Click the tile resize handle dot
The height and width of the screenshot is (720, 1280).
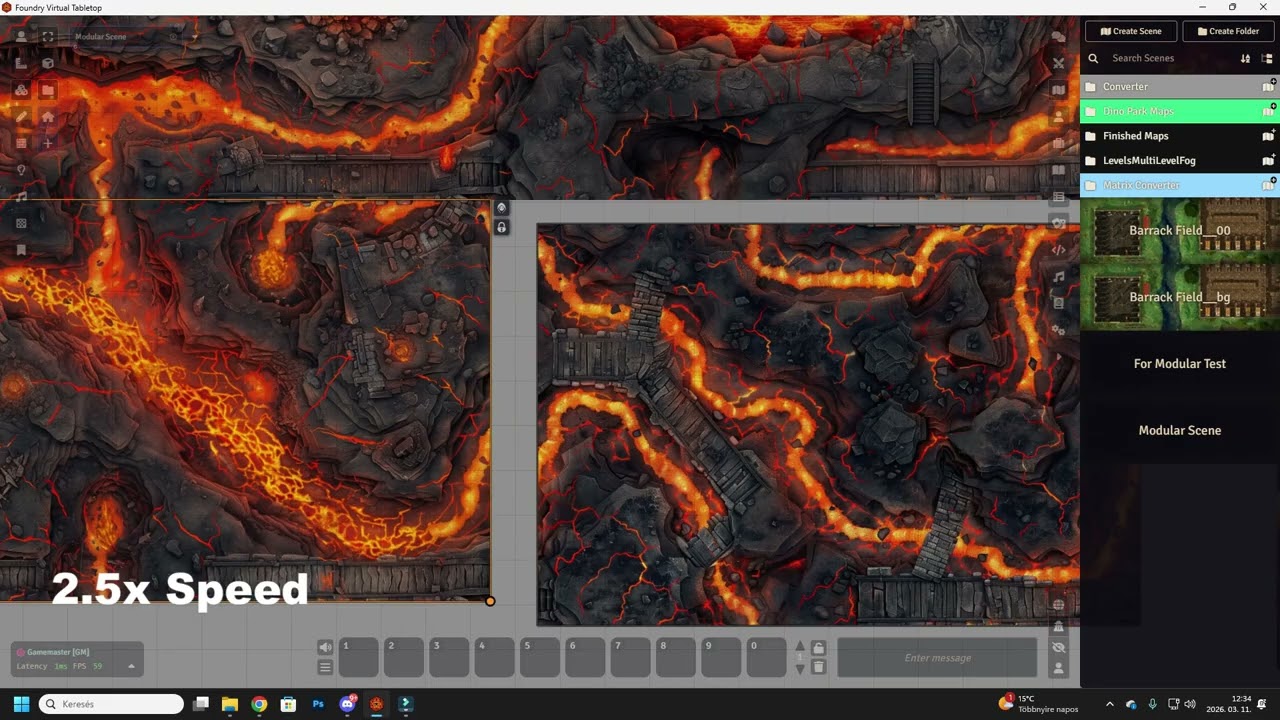point(490,601)
